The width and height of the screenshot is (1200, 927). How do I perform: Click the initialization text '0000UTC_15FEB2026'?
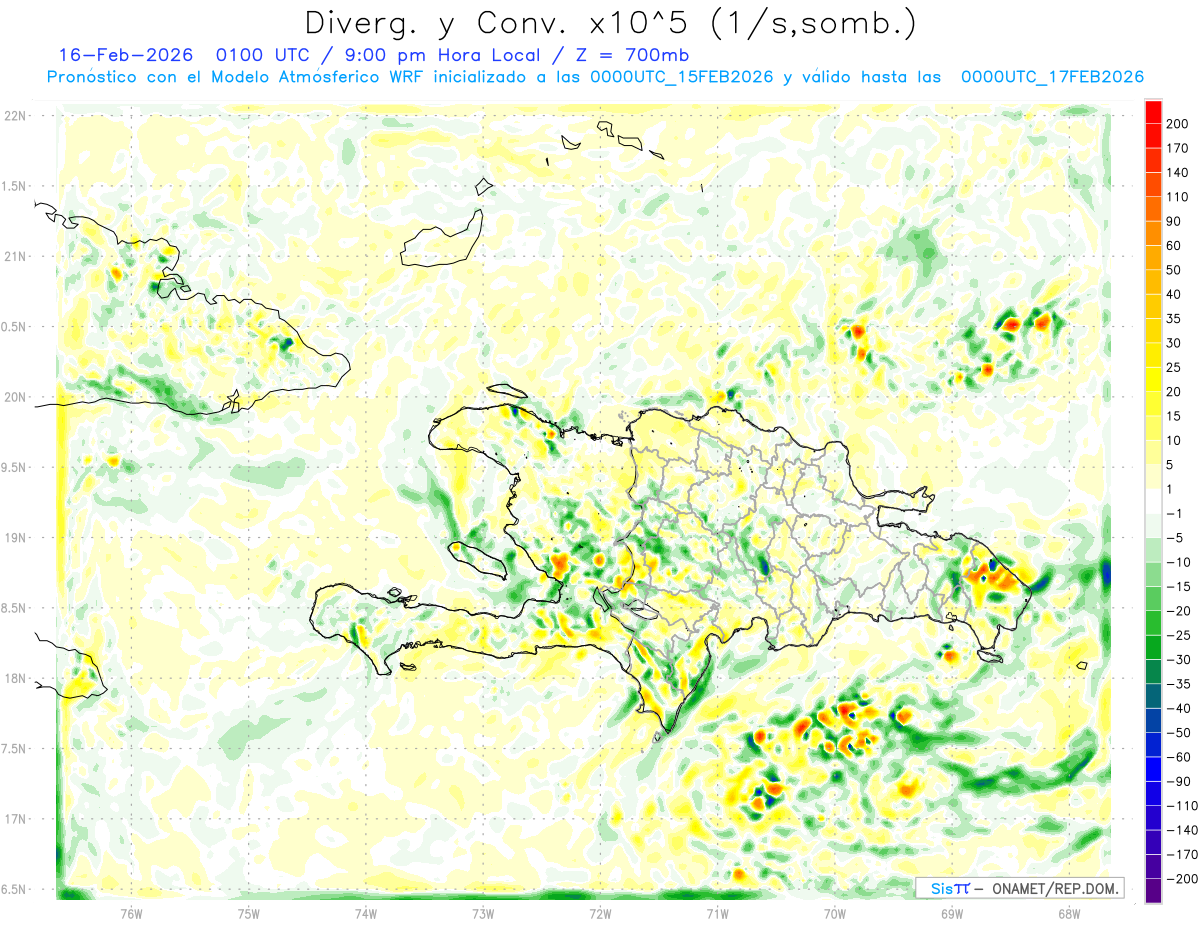682,77
